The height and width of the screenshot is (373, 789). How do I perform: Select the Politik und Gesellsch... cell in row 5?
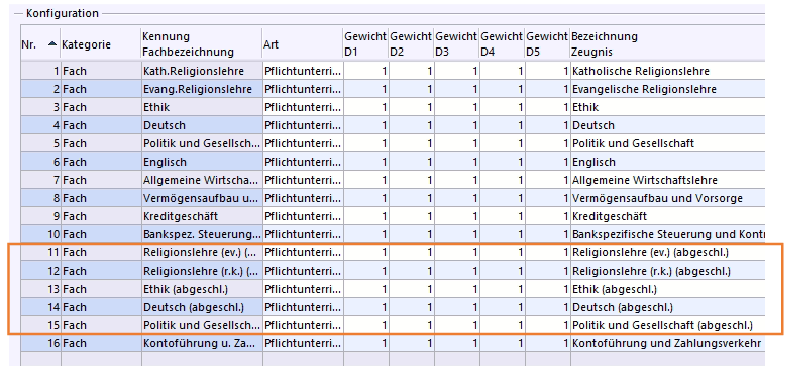pyautogui.click(x=201, y=143)
